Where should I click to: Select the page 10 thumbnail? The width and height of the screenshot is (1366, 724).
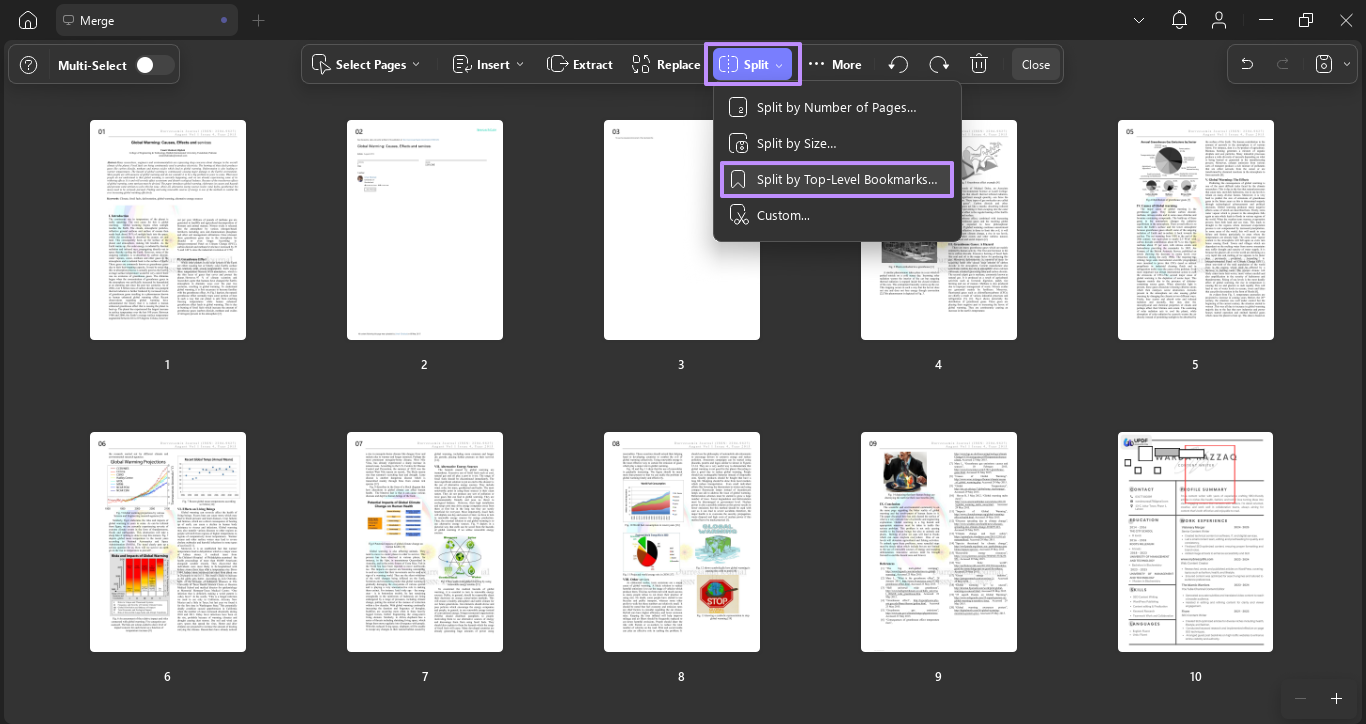(x=1195, y=541)
